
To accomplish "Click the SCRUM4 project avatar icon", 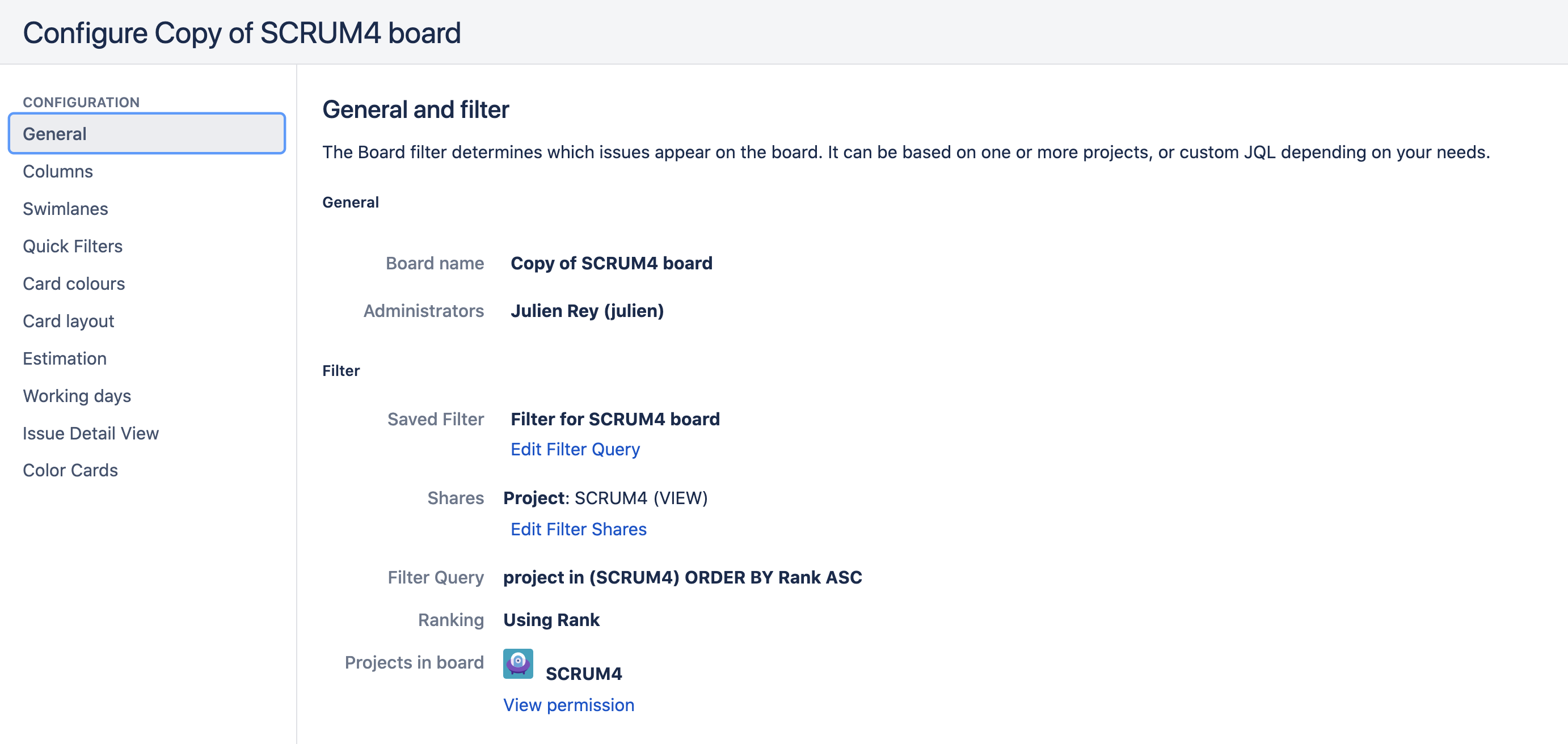I will click(517, 663).
